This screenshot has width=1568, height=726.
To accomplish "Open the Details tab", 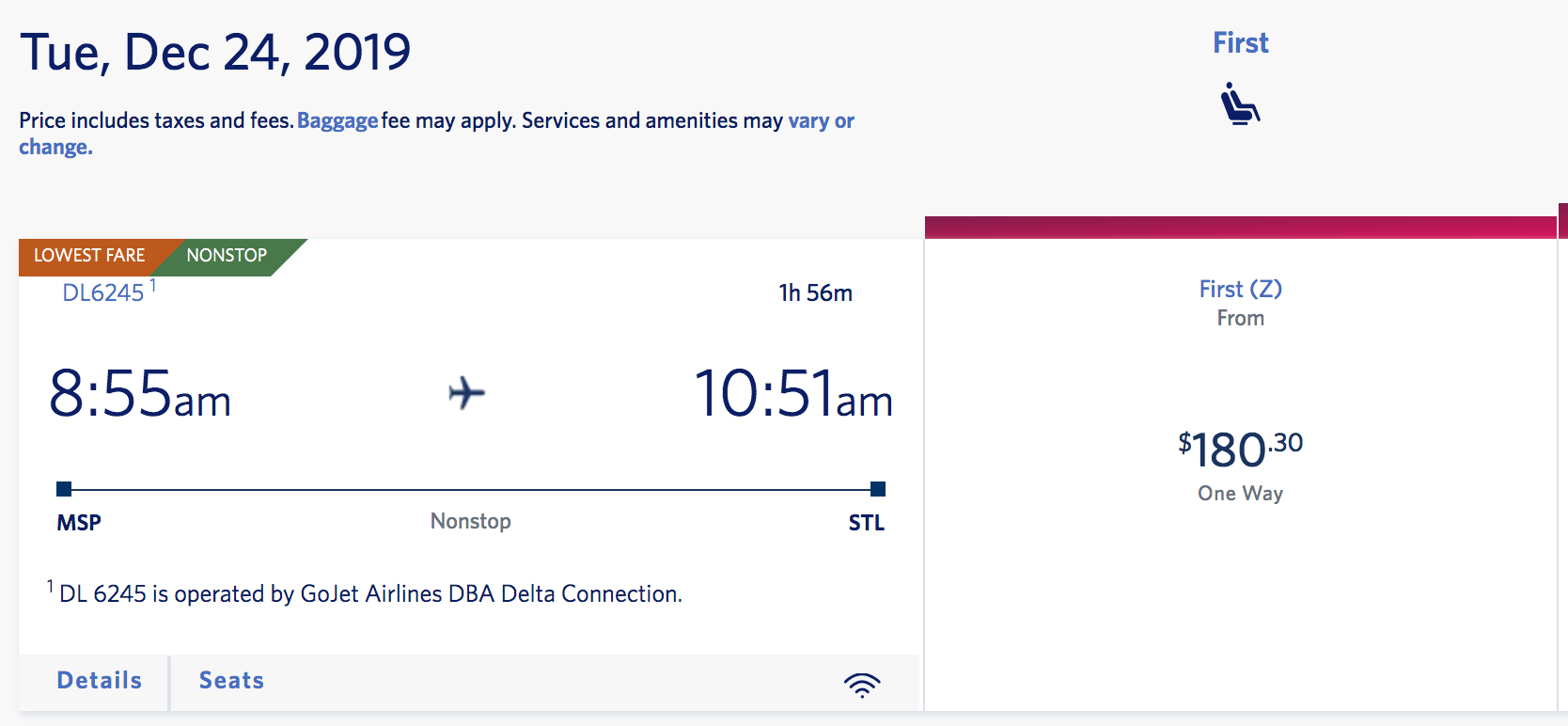I will (x=99, y=681).
